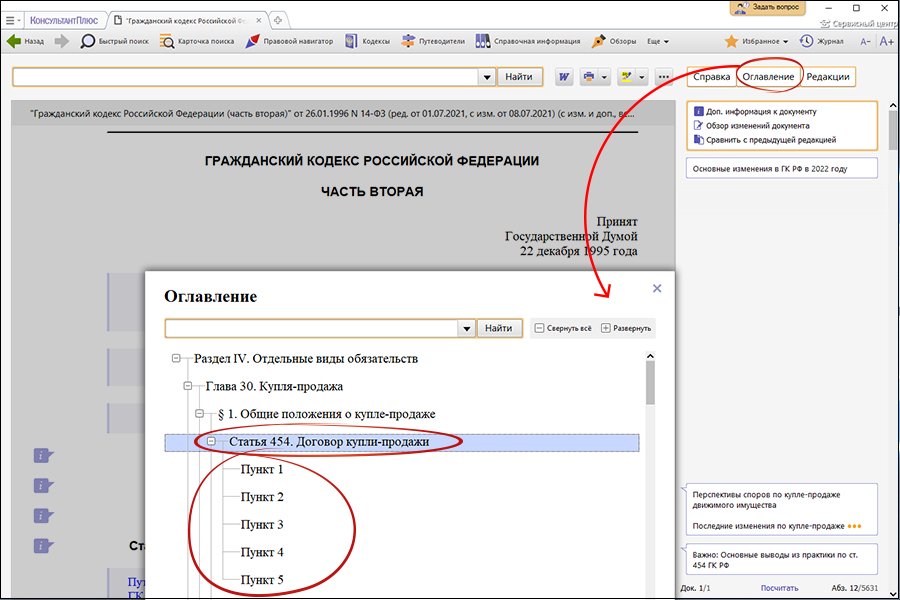Click Найти in the Оглавление window
Screen dimensions: 900x600
tap(499, 328)
